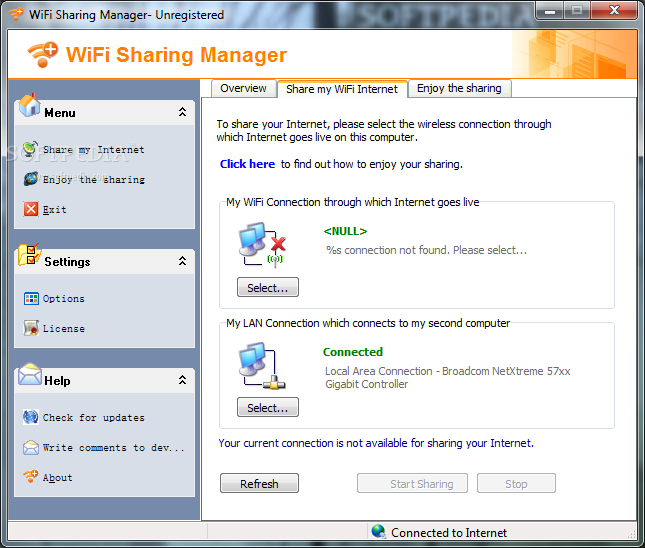This screenshot has width=645, height=548.
Task: Open Write comments to dev... entry
Action: click(114, 448)
